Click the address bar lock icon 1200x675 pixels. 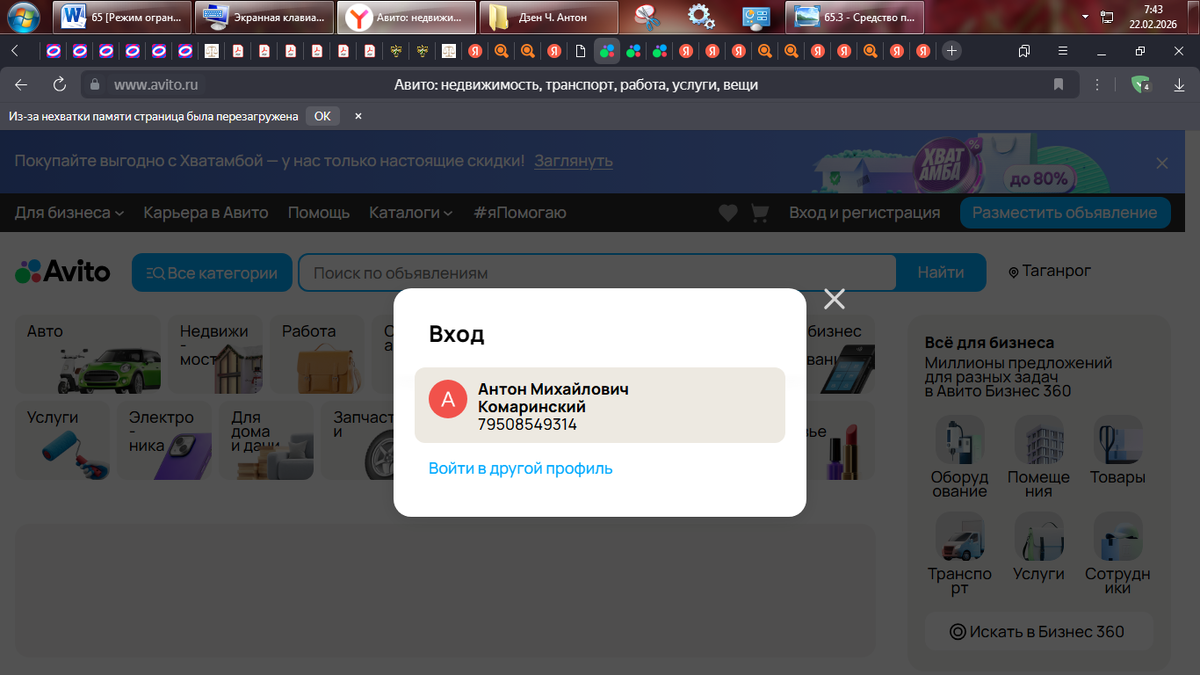[x=96, y=85]
